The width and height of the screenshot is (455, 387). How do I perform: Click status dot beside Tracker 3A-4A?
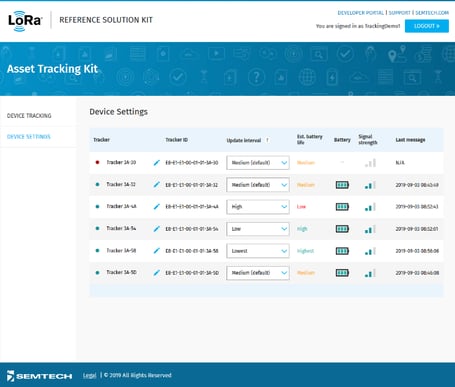click(x=97, y=206)
